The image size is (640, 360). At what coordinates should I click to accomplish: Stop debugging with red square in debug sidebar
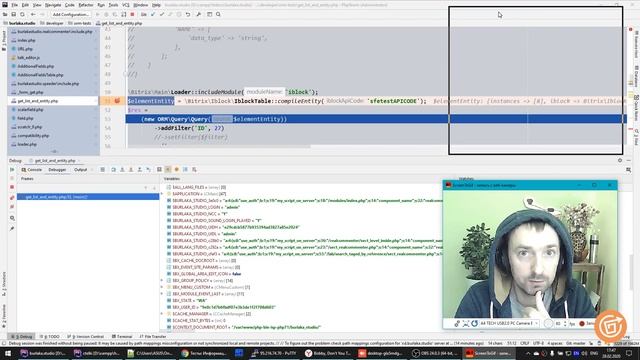(12, 187)
